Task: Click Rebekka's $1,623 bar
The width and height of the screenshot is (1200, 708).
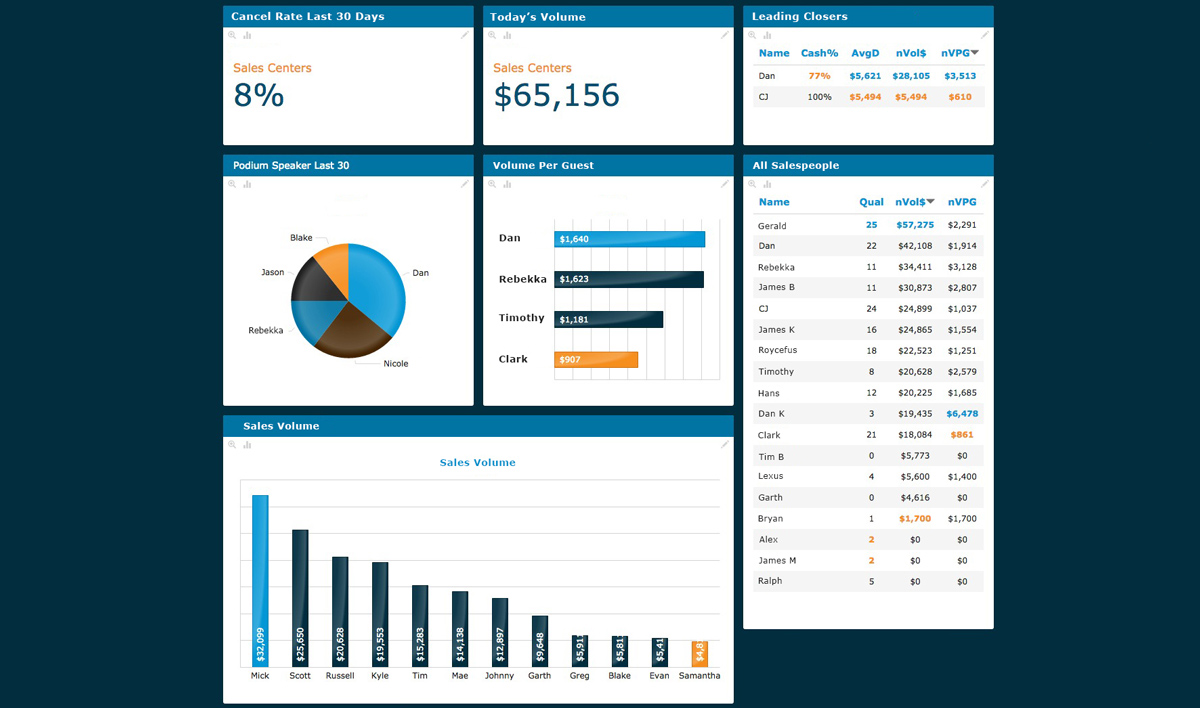Action: (629, 279)
